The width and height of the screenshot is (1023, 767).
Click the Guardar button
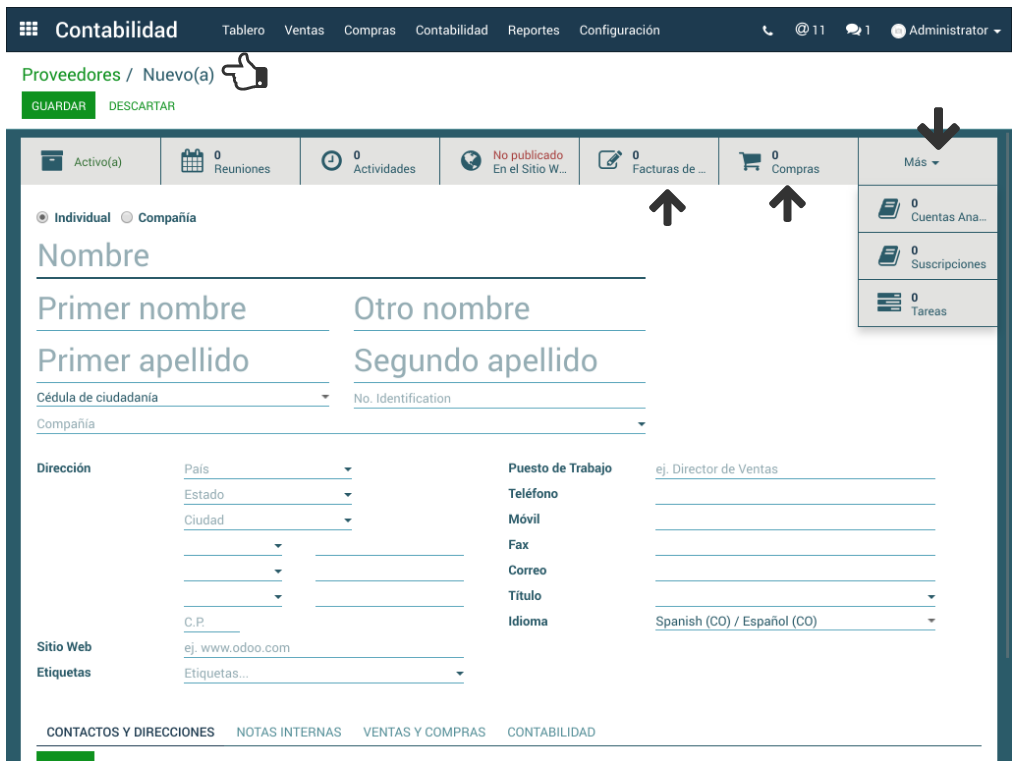click(x=58, y=106)
